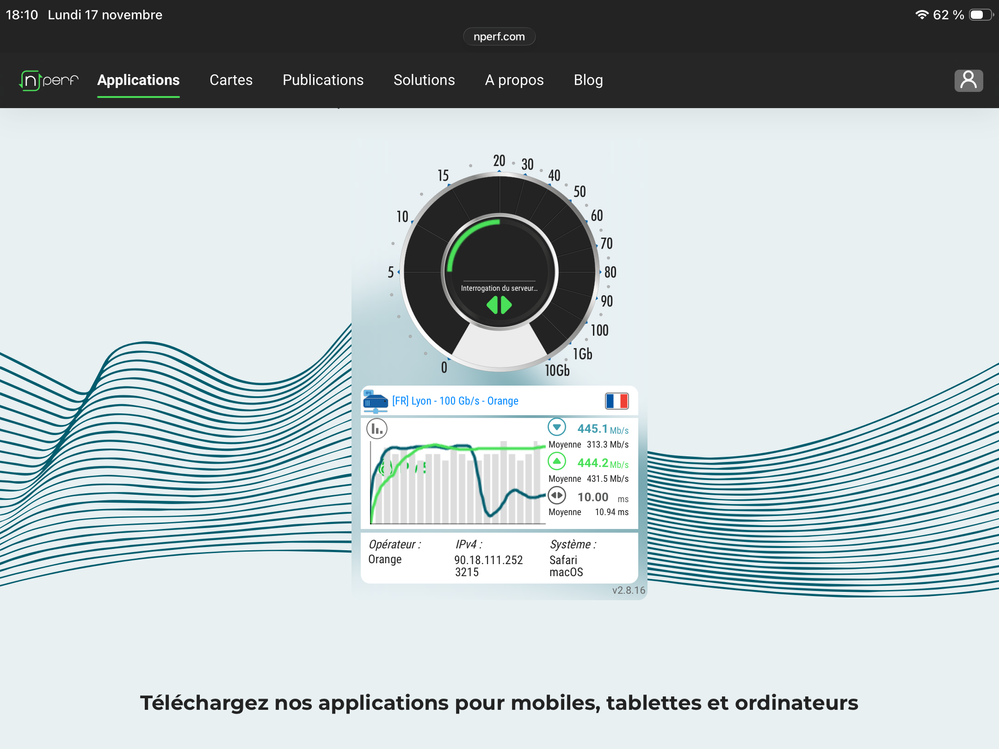Open the Blog link
The width and height of the screenshot is (999, 749).
[x=588, y=80]
